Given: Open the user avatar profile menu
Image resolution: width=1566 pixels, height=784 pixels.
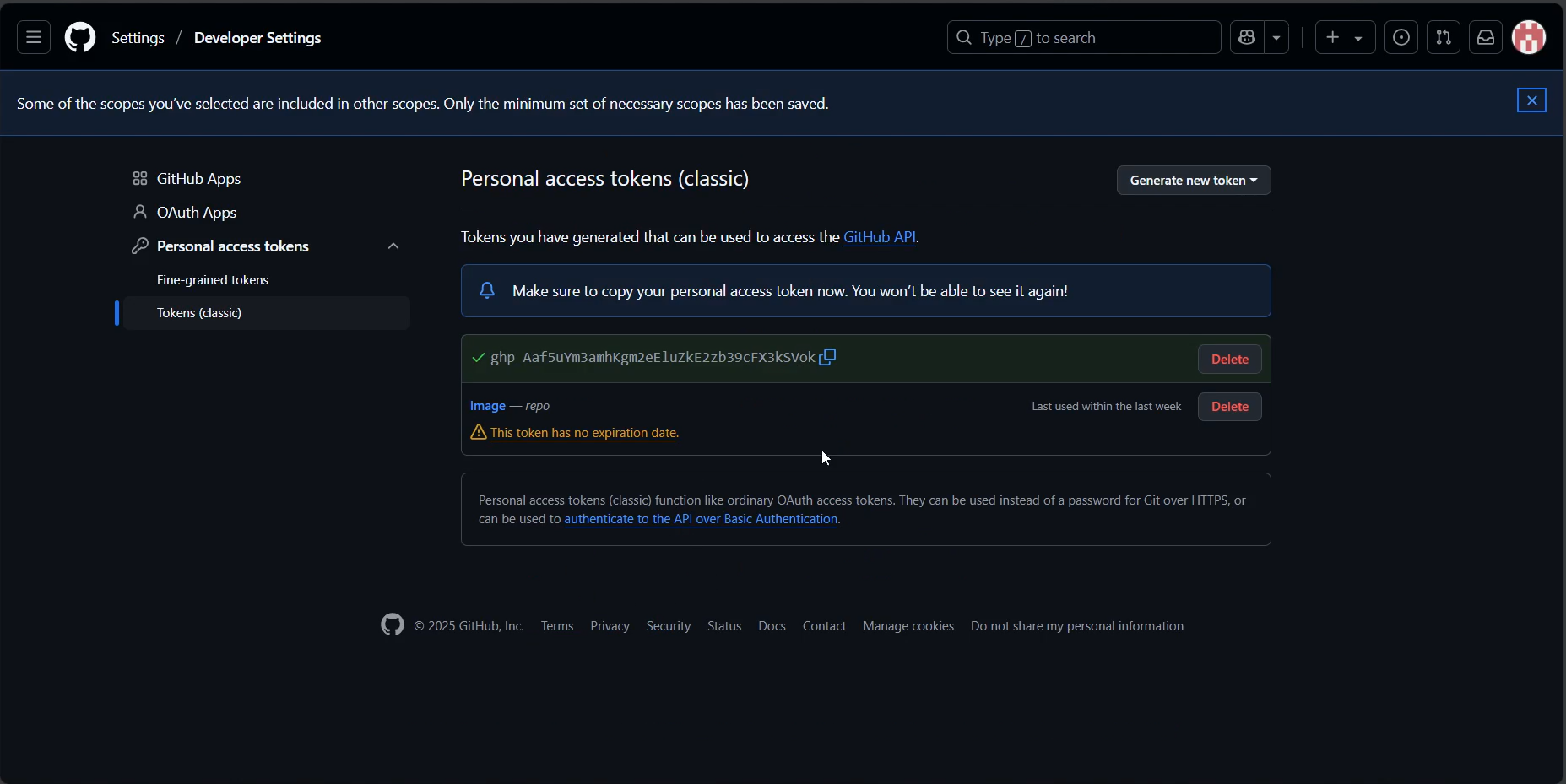Looking at the screenshot, I should (1529, 37).
